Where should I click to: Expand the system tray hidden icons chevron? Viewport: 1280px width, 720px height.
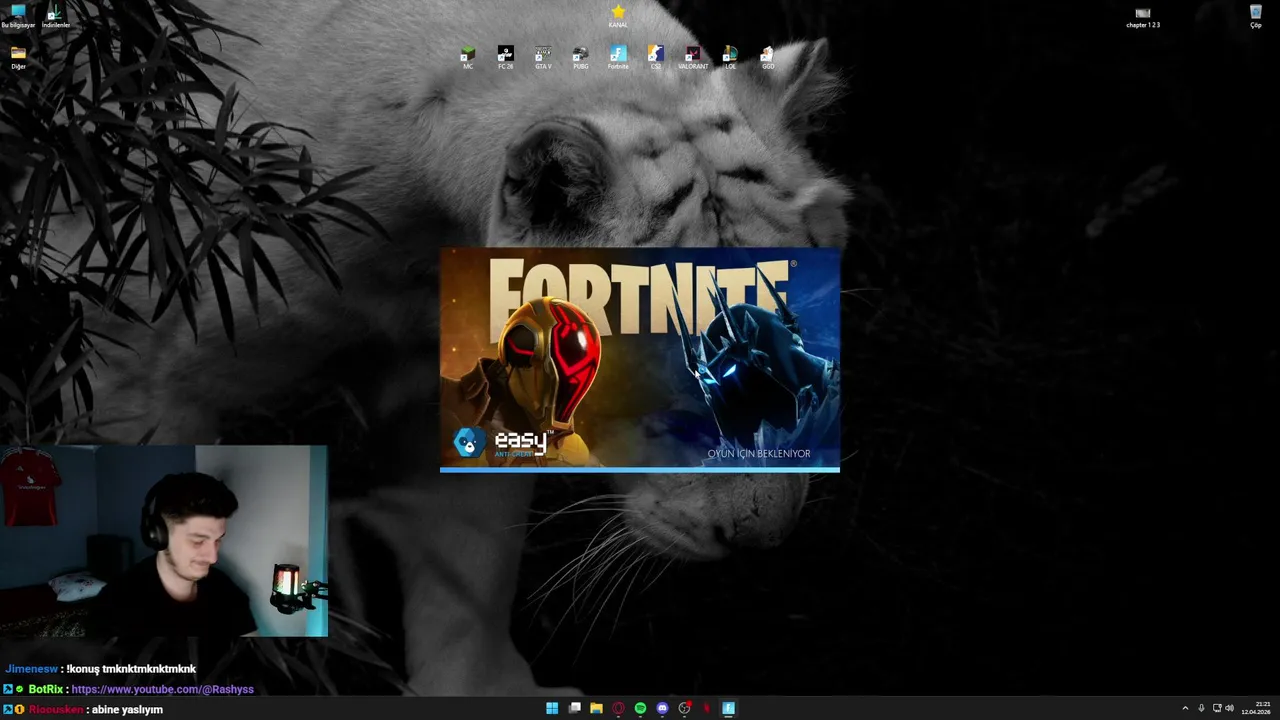[1185, 708]
